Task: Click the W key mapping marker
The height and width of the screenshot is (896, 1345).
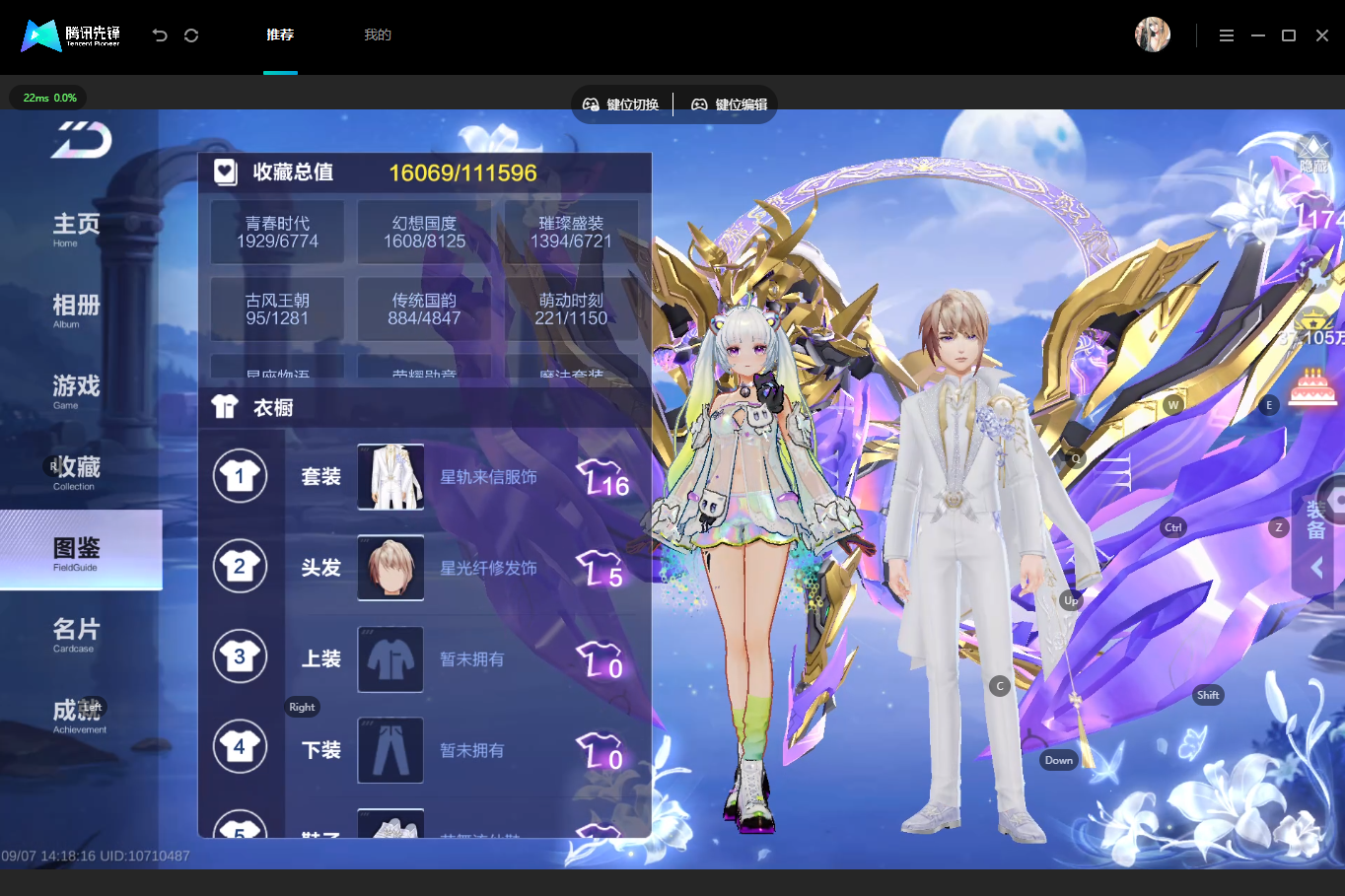Action: (x=1172, y=405)
